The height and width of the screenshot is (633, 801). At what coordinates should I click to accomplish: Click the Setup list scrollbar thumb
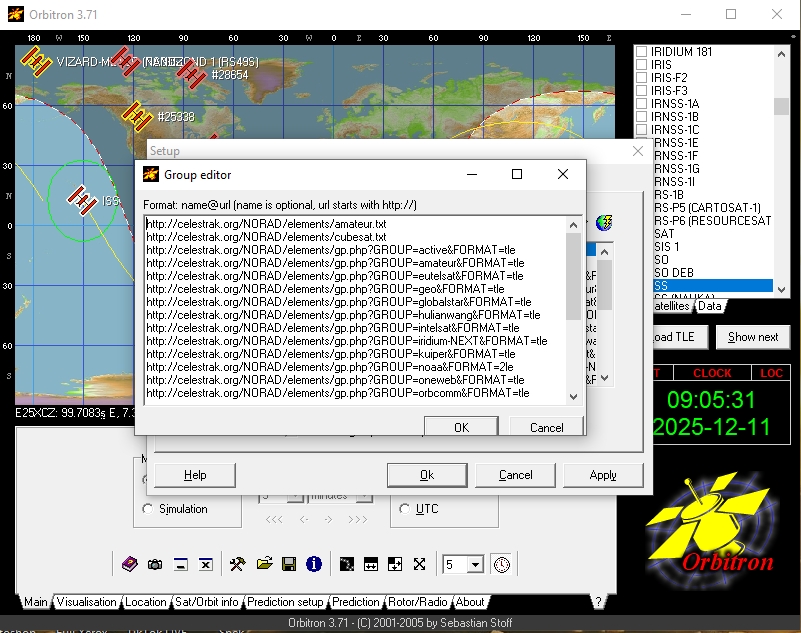[x=605, y=285]
